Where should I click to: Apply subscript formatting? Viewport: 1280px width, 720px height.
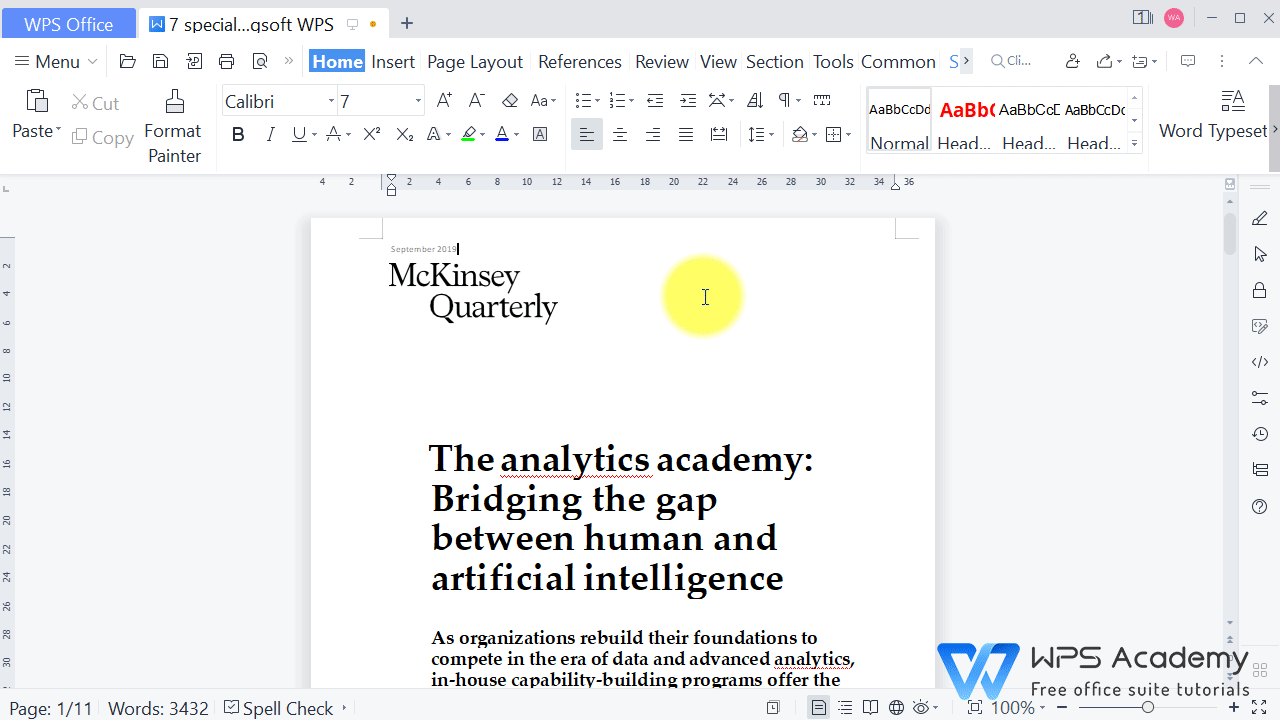(x=404, y=134)
